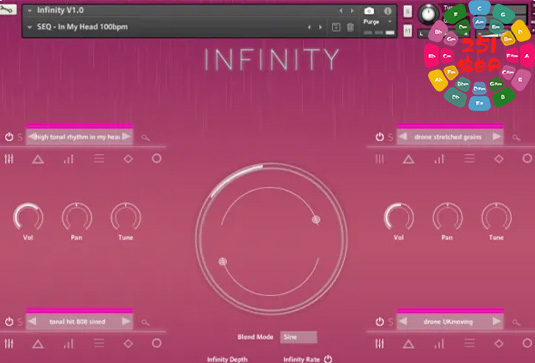
Task: Open diamond tab of tonal hit 808 layer
Action: (128, 344)
